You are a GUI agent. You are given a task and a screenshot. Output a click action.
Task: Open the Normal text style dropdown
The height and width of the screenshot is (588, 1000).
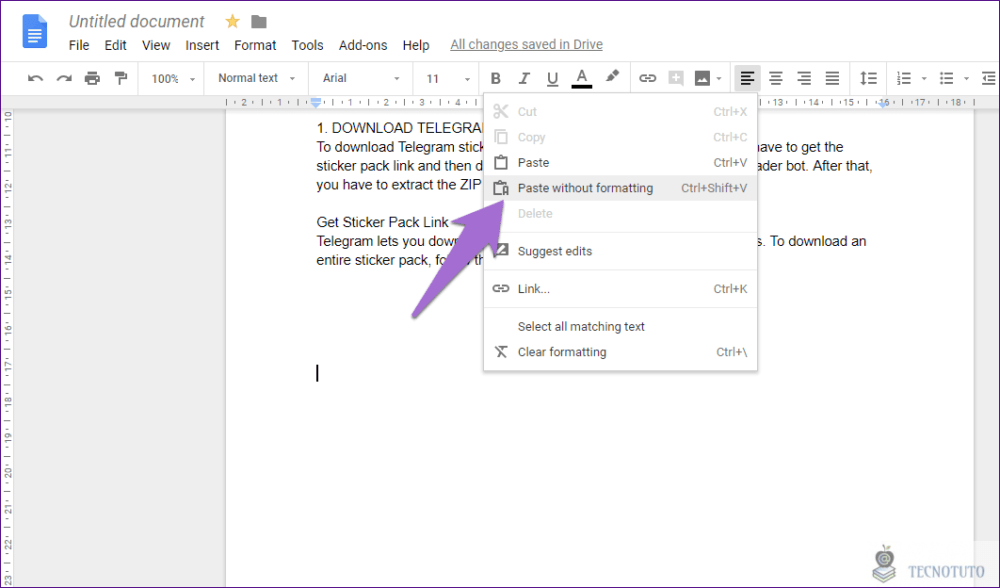[256, 78]
